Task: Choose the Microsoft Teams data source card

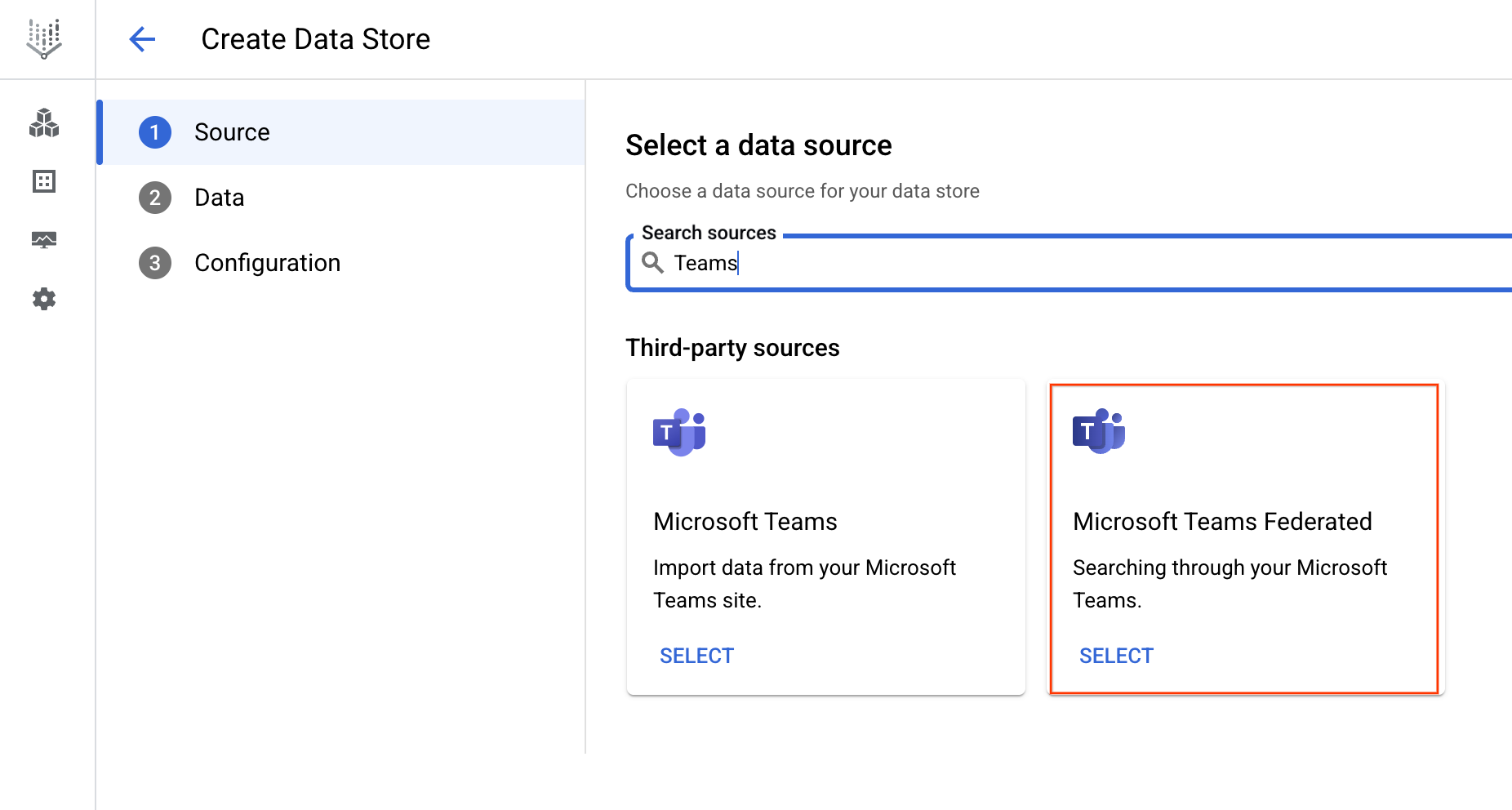Action: tap(825, 536)
